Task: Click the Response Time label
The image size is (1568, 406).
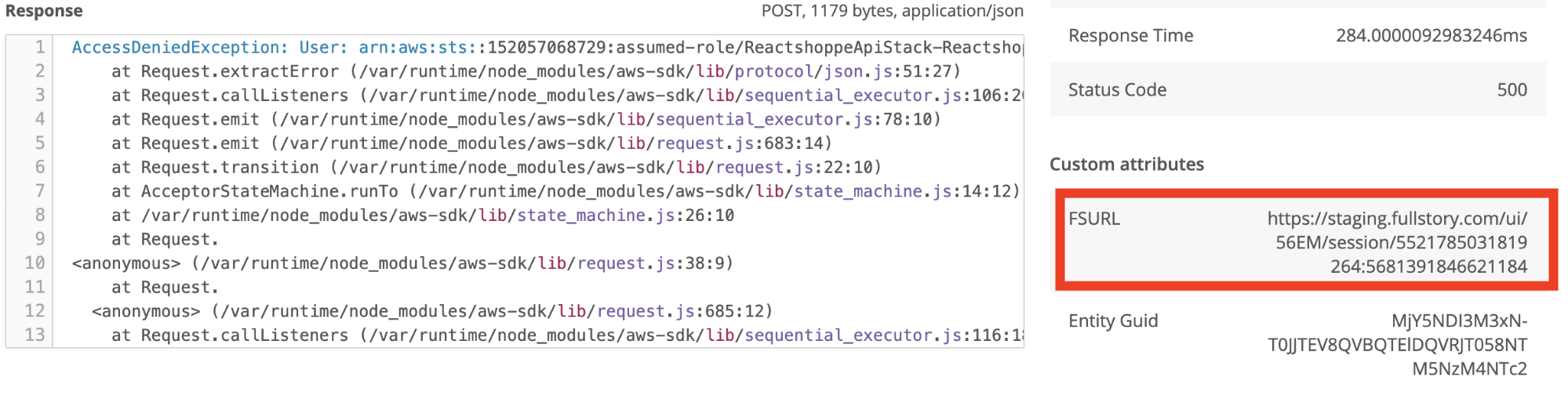Action: coord(1130,35)
